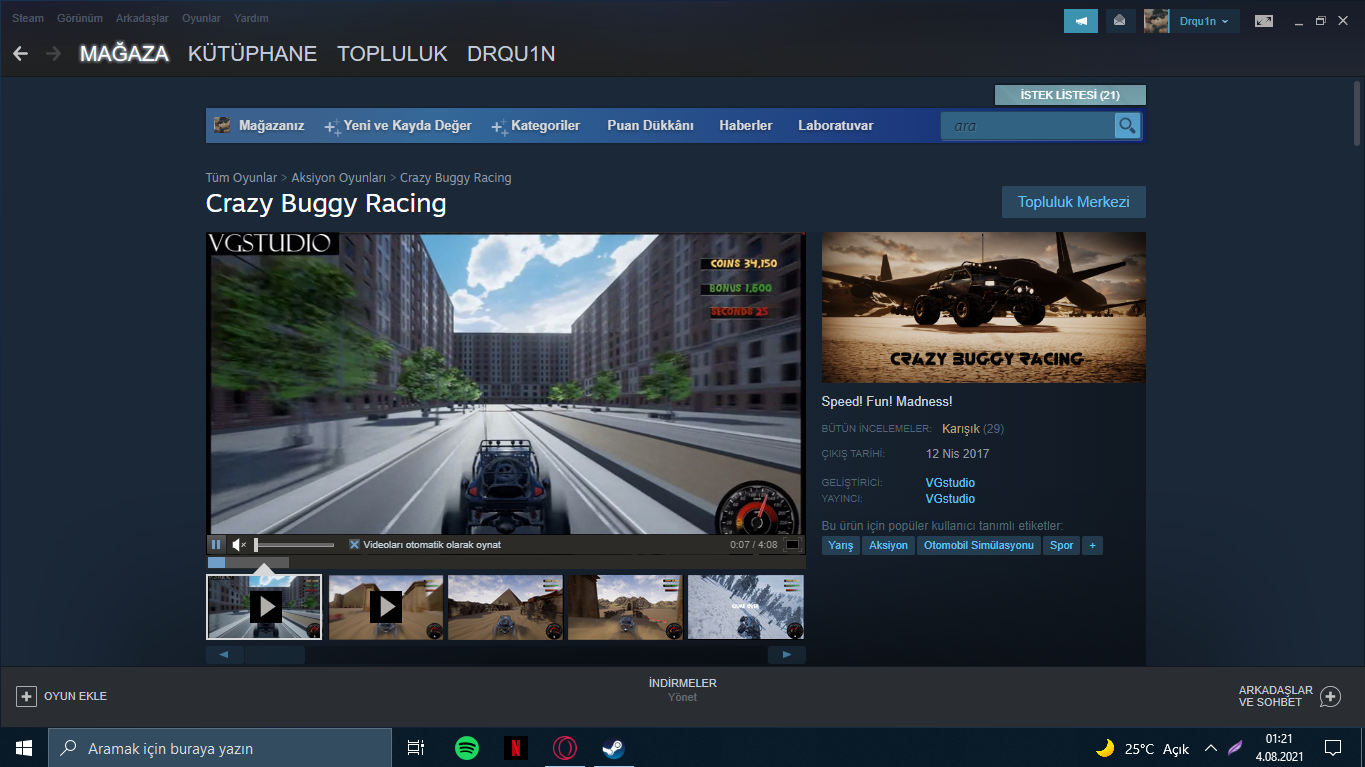The width and height of the screenshot is (1365, 767).
Task: Switch to the KÜTÜPHANE tab
Action: [x=252, y=54]
